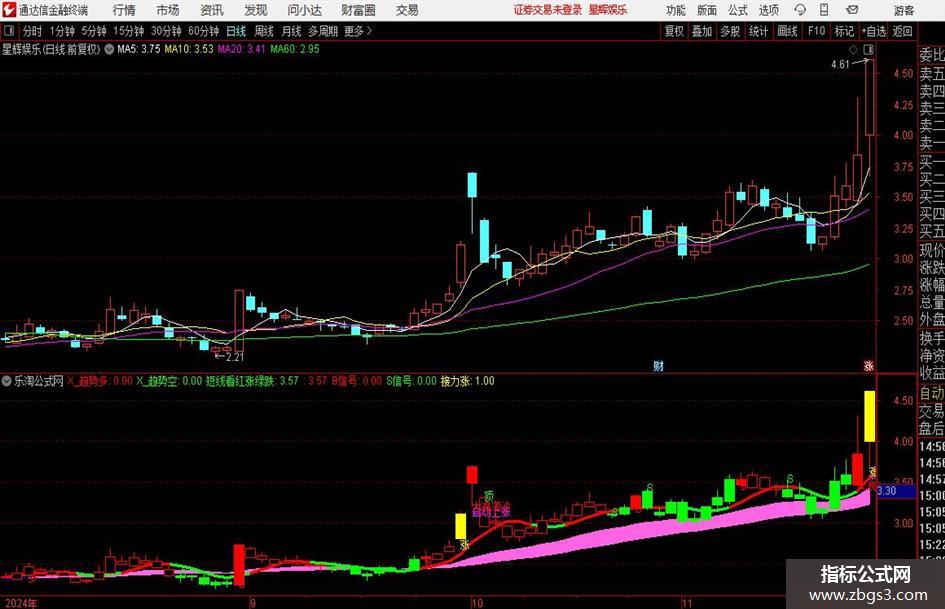Open the 交易 menu

click(407, 10)
